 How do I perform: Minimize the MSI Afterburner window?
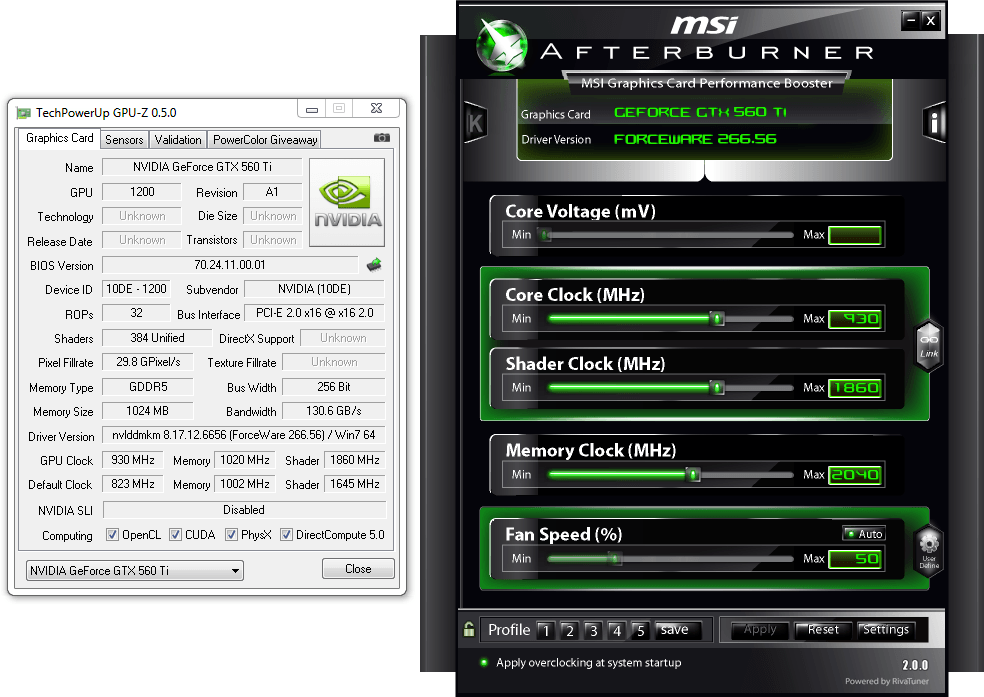[911, 21]
